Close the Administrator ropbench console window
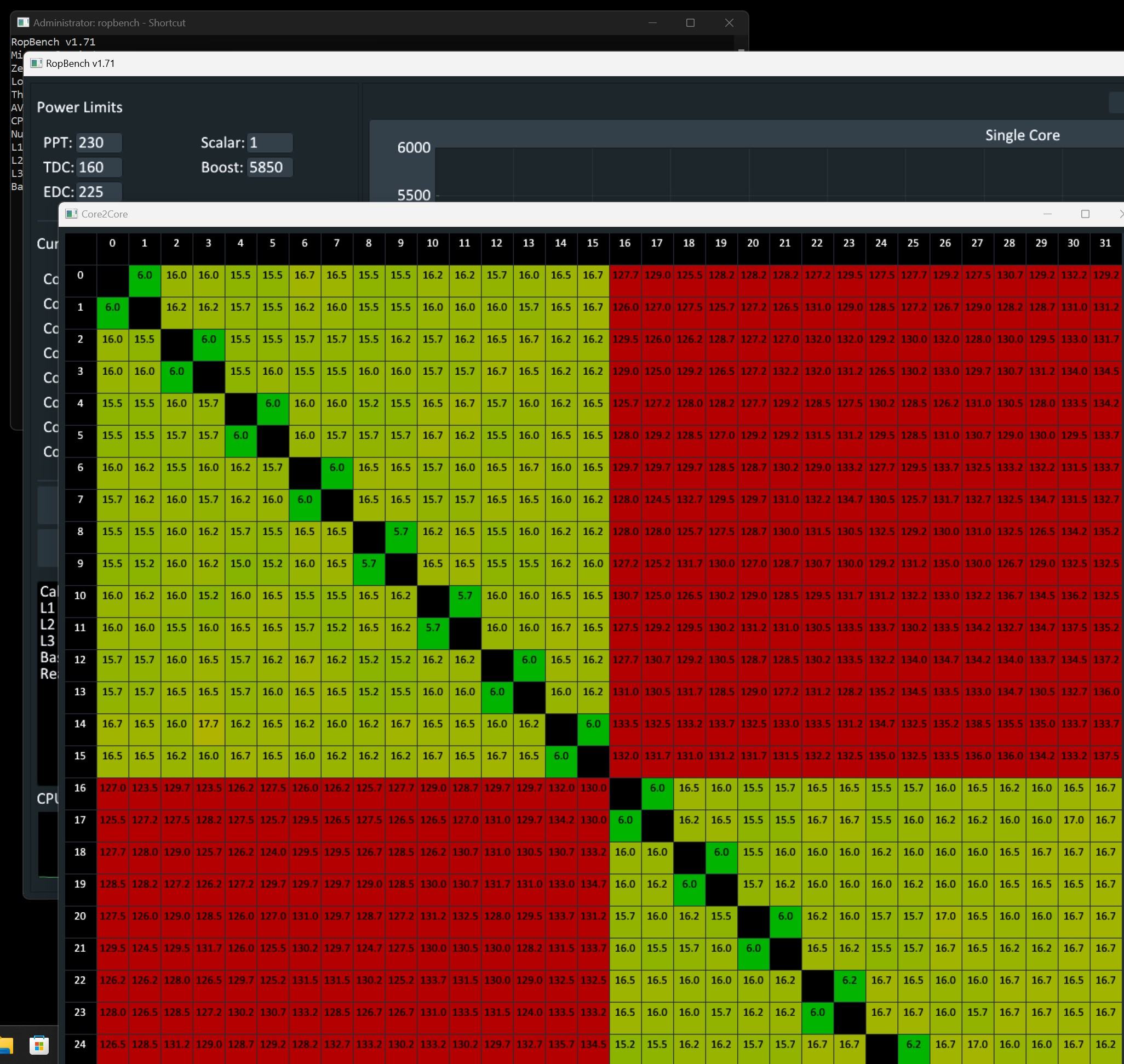 [x=729, y=22]
